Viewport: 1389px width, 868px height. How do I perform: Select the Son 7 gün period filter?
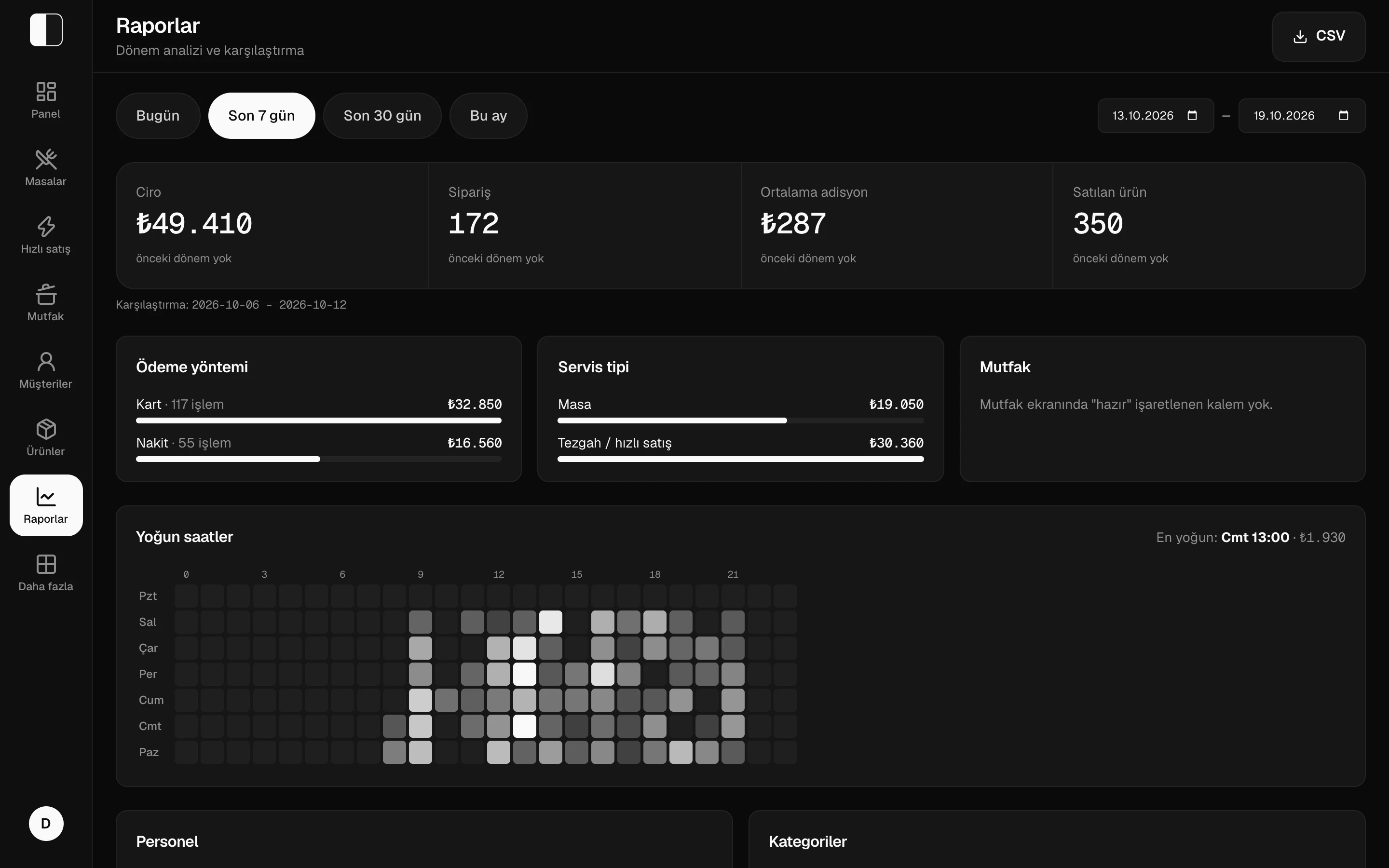click(262, 115)
